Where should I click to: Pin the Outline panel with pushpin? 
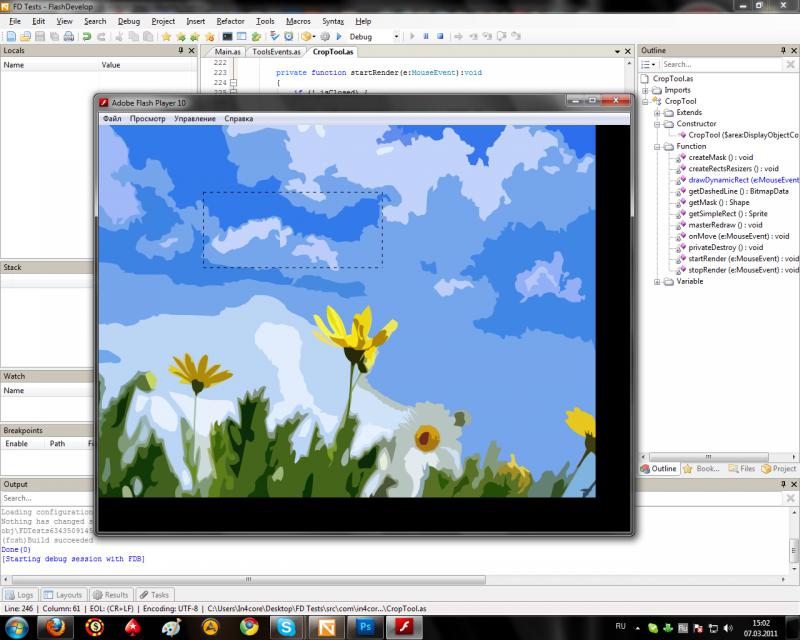click(783, 51)
